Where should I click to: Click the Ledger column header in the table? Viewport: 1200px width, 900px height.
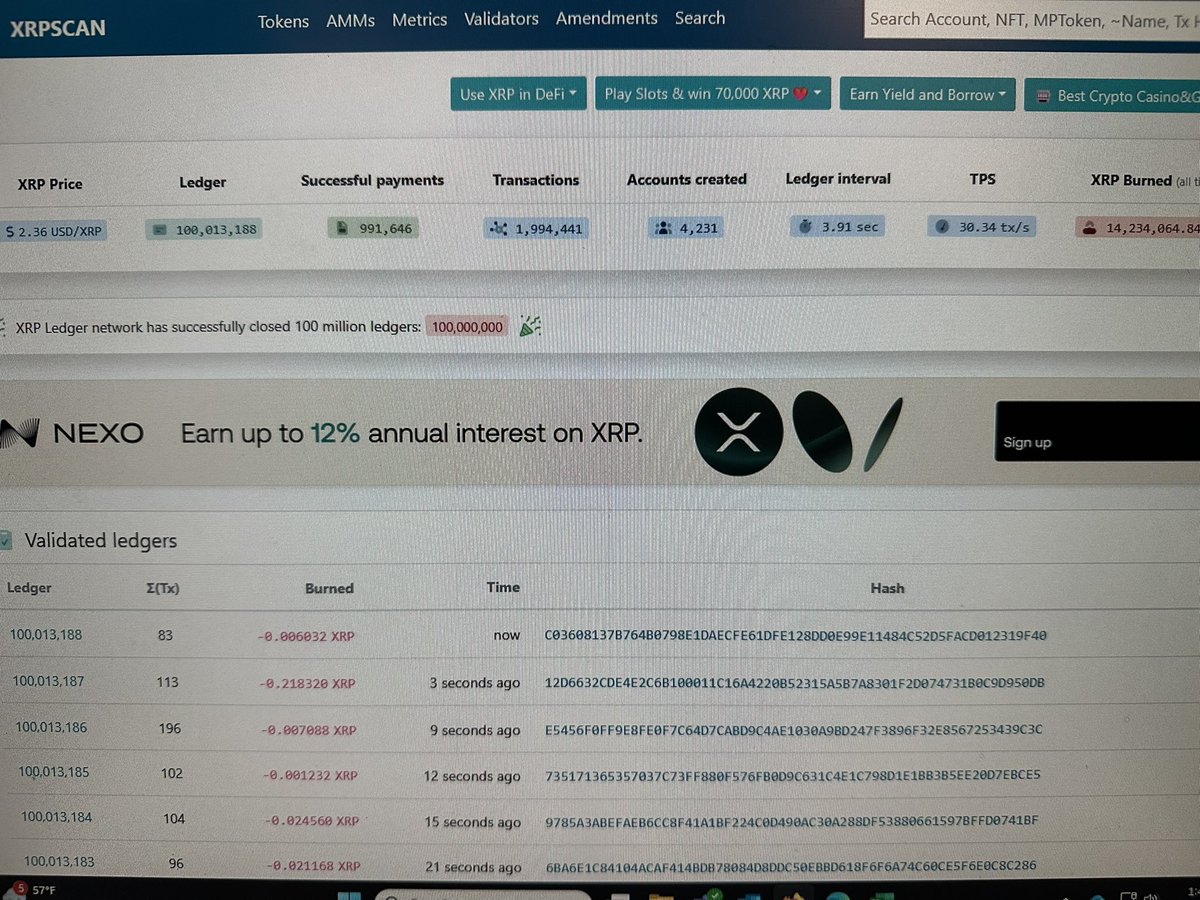[29, 588]
